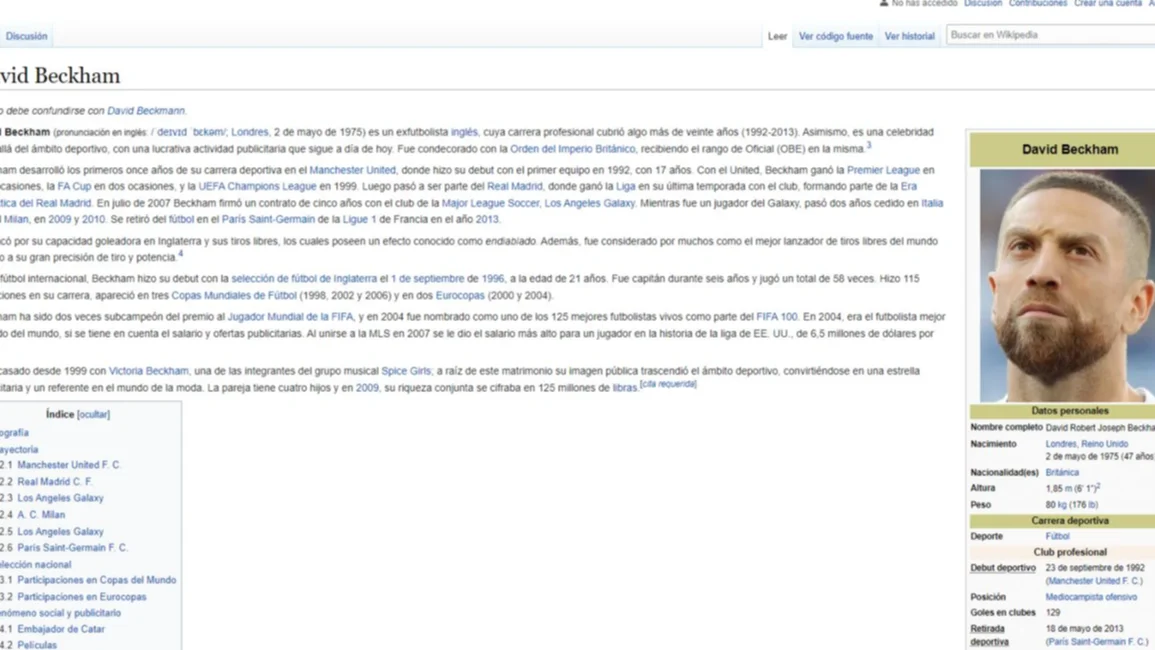1155x650 pixels.
Task: Jump to section 2.1 Manchester United F. C.
Action: (x=69, y=465)
